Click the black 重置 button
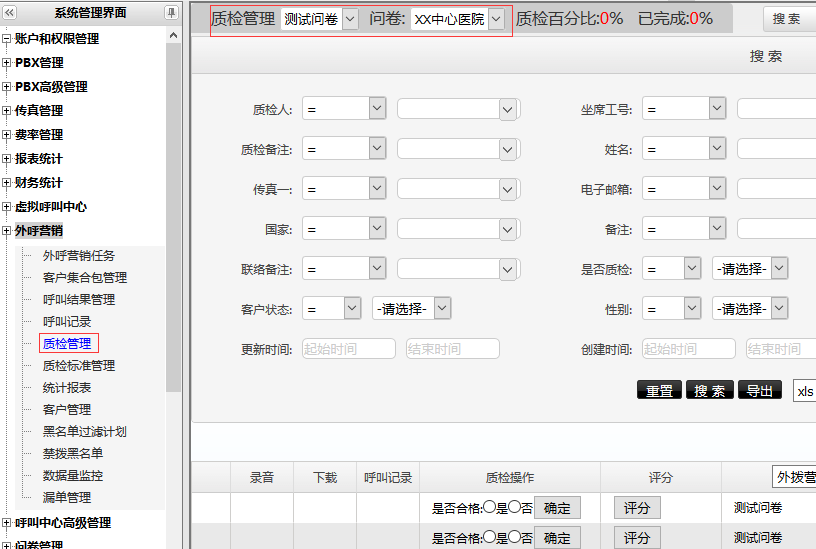The height and width of the screenshot is (549, 816). click(659, 391)
